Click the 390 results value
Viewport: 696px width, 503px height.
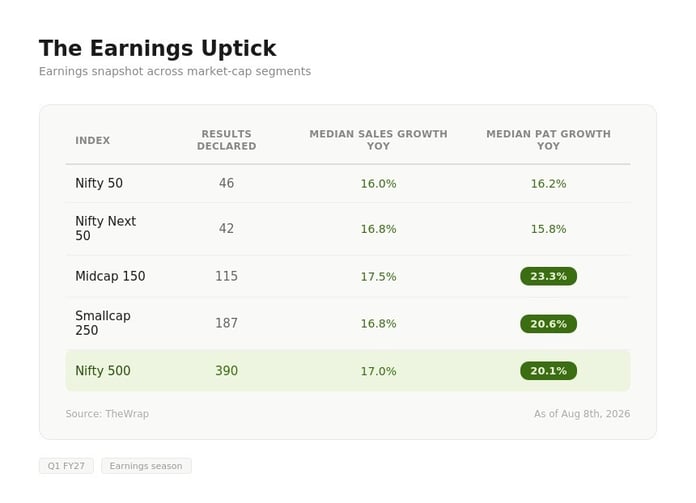click(226, 371)
